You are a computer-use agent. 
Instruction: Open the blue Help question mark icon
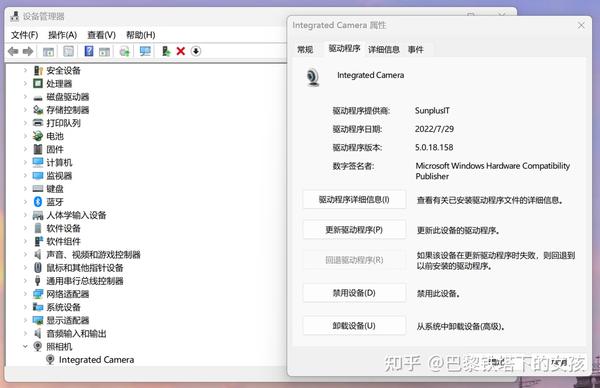89,51
